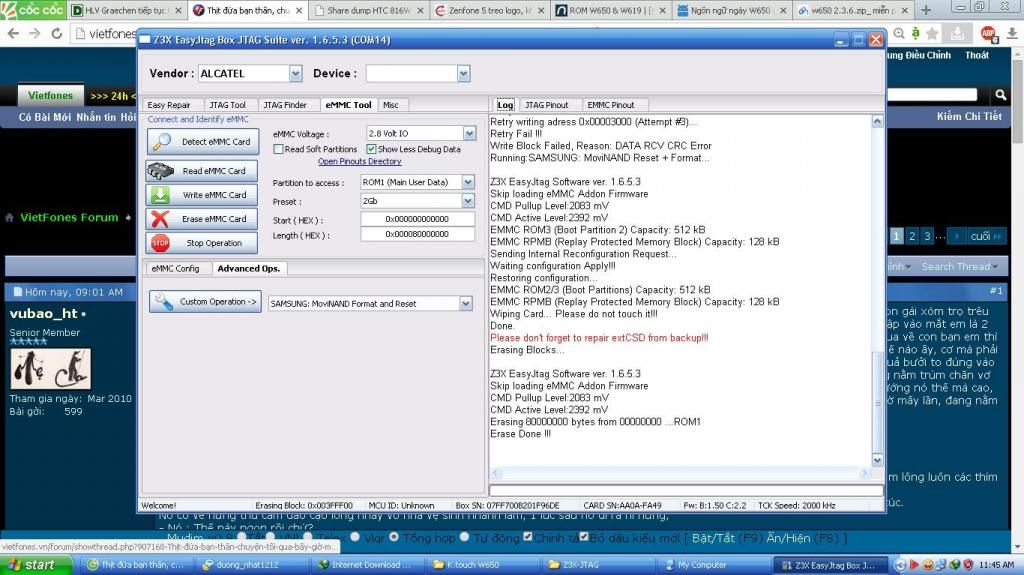The height and width of the screenshot is (575, 1024).
Task: Select the Advanced Ops. tab
Action: pyautogui.click(x=249, y=269)
